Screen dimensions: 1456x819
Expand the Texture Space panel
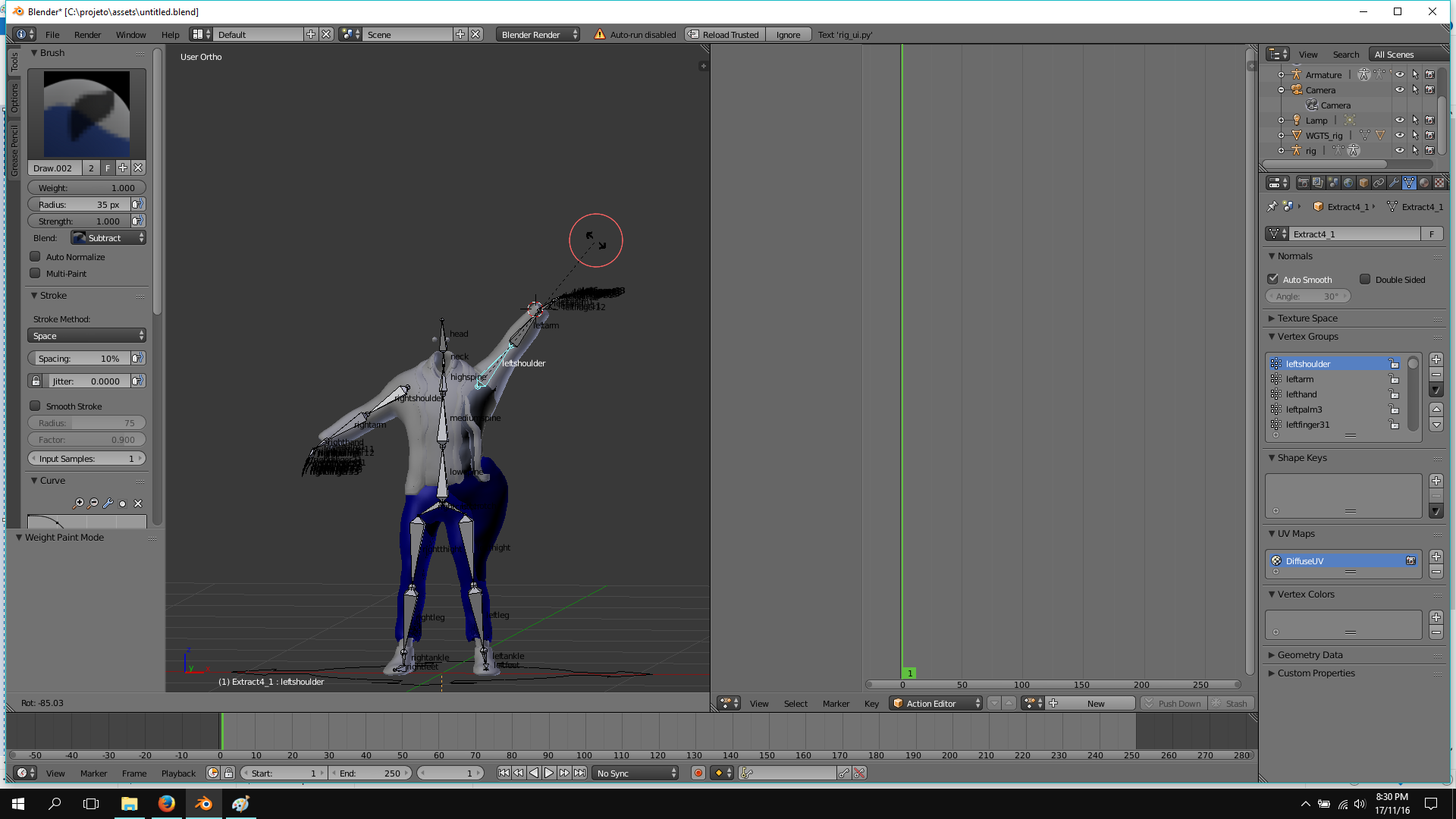[1307, 318]
